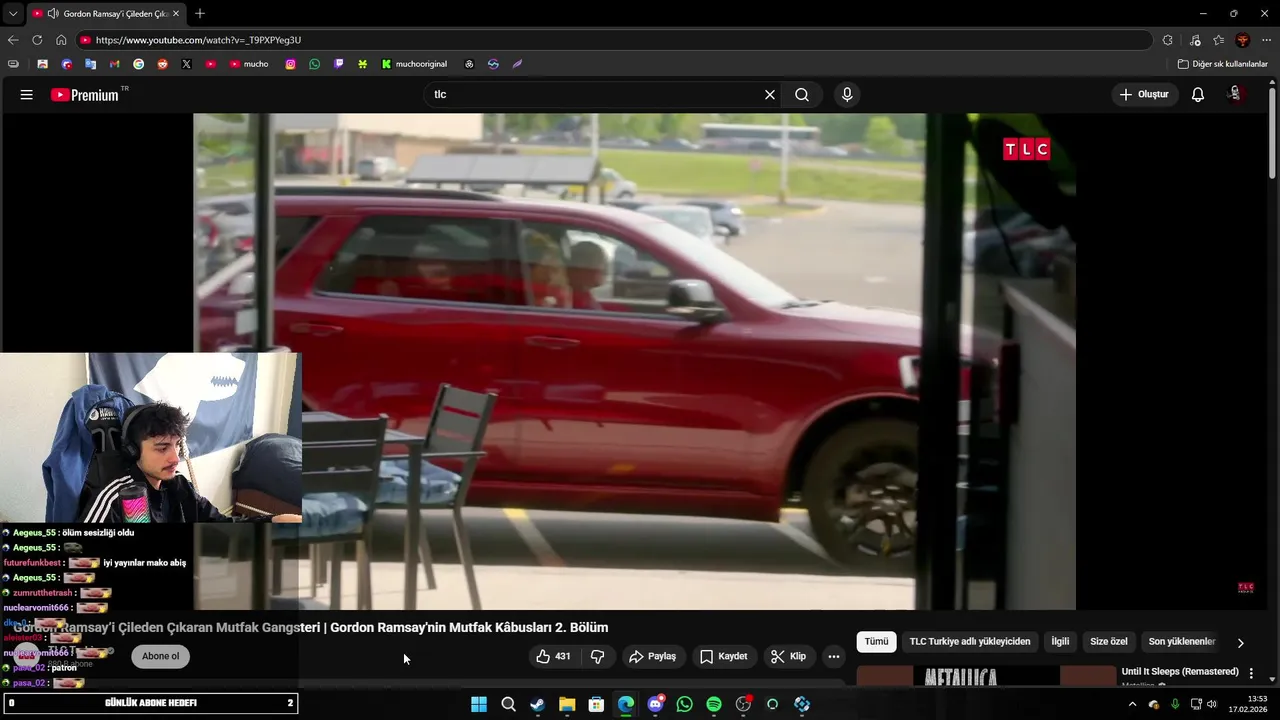Select the Size özel filter chip
1280x720 pixels.
pyautogui.click(x=1108, y=642)
